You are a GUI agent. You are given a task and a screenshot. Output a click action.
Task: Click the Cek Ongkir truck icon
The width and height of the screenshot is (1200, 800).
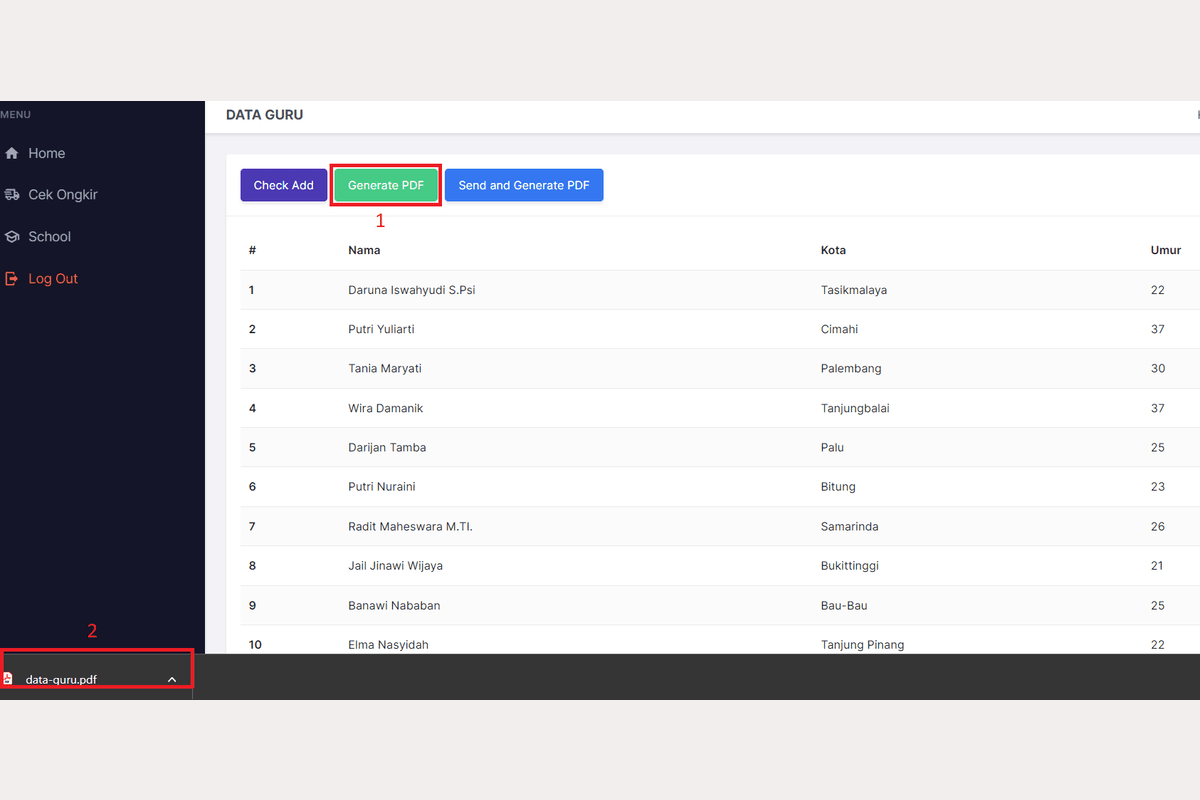[x=12, y=195]
